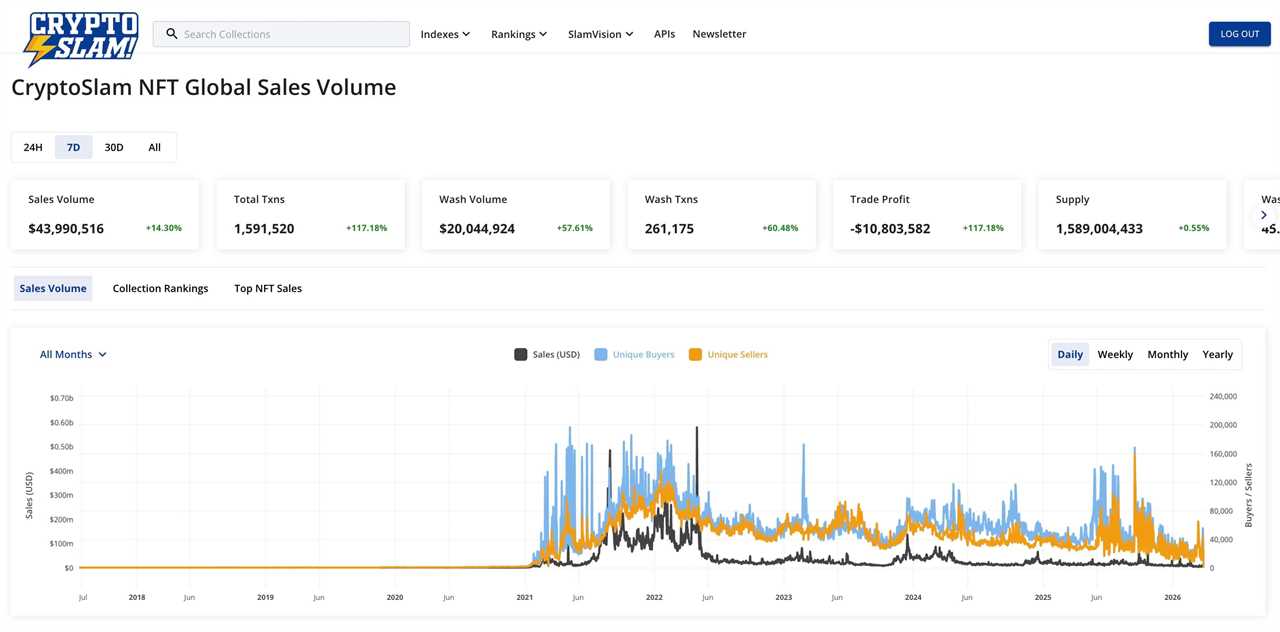Click the Sales Volume stat card
Viewport: 1280px width, 632px height.
click(x=104, y=214)
